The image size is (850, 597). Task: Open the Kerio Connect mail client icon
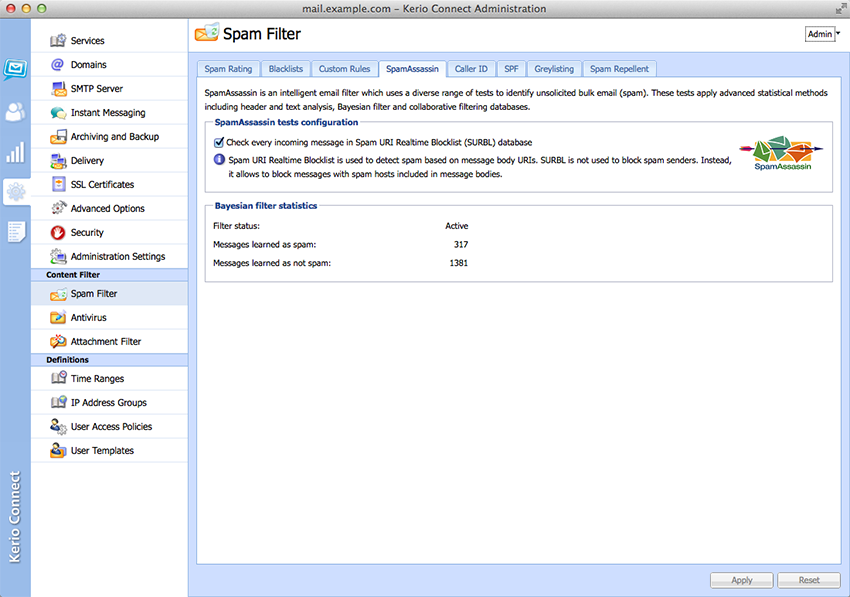[x=15, y=70]
